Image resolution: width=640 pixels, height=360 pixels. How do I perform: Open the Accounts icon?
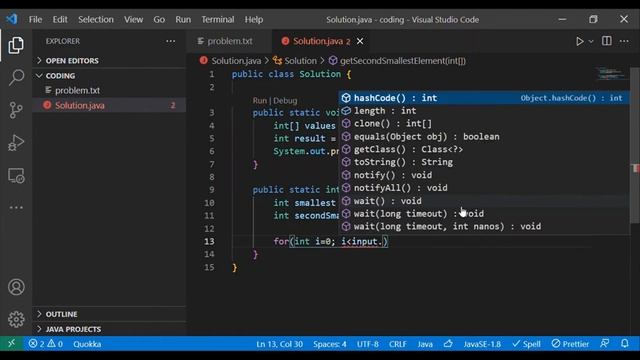[16, 287]
